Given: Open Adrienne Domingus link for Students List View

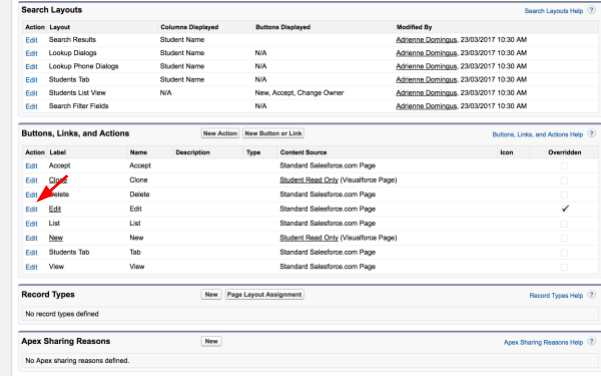Looking at the screenshot, I should (x=426, y=93).
